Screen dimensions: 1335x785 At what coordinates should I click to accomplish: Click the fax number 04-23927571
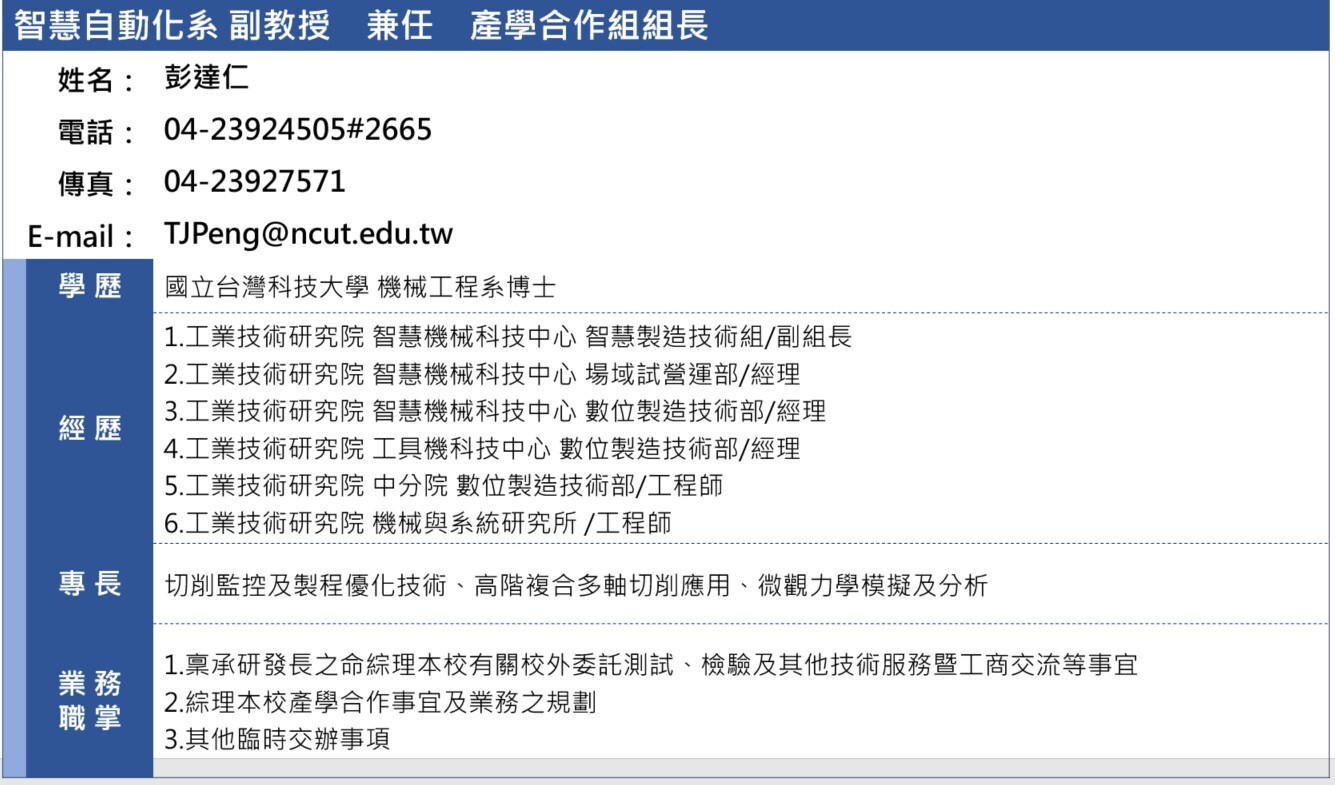[255, 182]
